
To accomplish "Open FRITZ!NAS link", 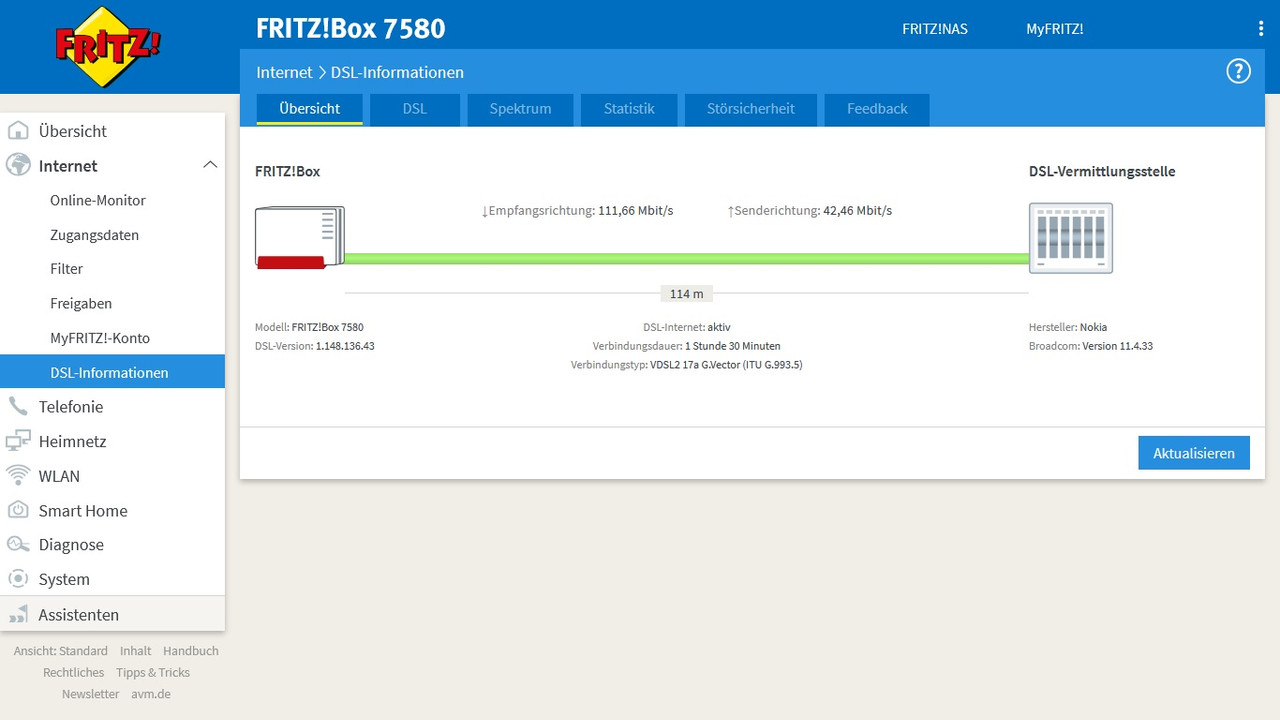I will [935, 29].
